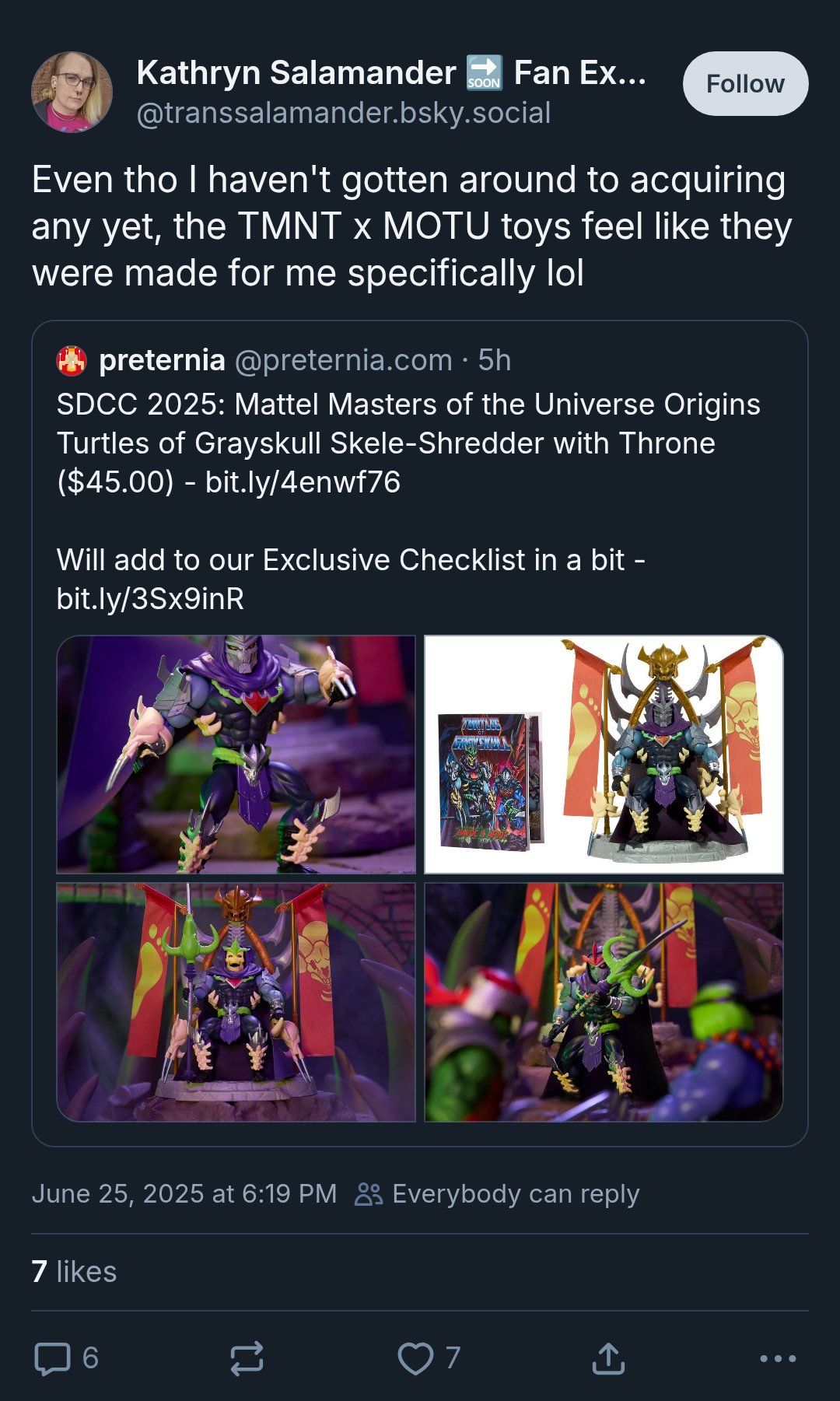Open the Skeletor seated on throne image
The image size is (840, 1401).
tap(236, 1002)
